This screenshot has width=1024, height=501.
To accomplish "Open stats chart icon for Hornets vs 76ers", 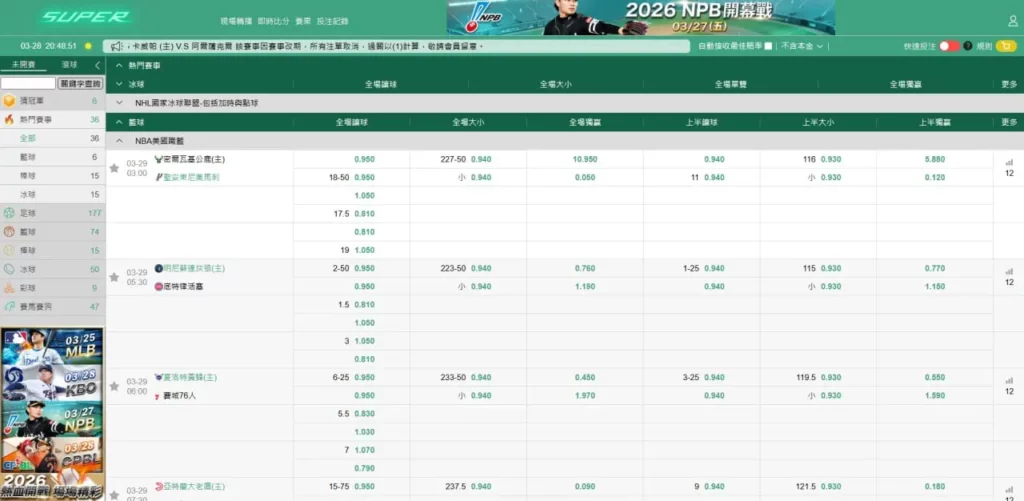I will [x=1009, y=380].
